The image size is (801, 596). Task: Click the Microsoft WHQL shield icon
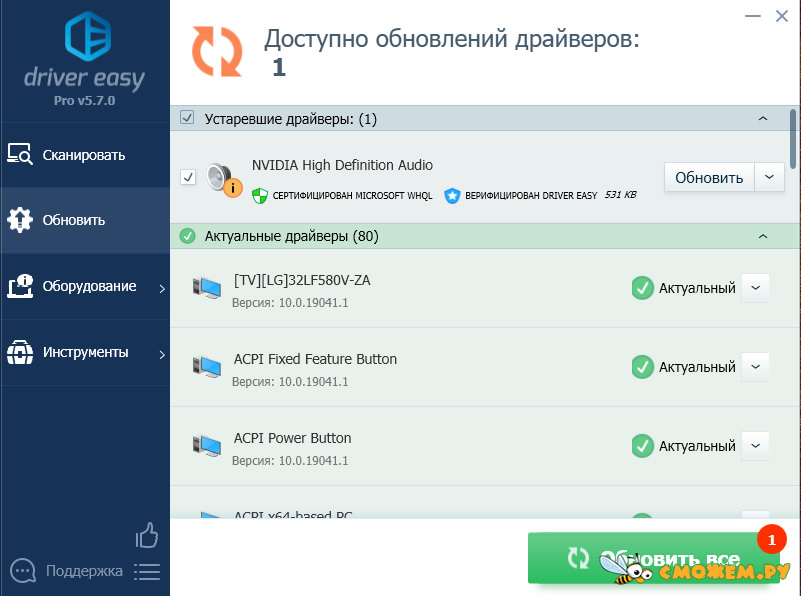tap(260, 196)
